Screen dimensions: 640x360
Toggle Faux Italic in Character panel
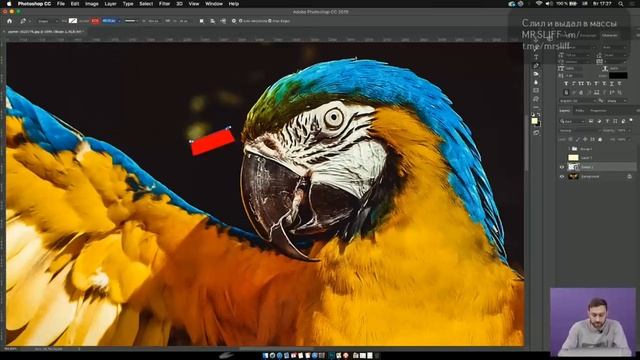click(573, 84)
